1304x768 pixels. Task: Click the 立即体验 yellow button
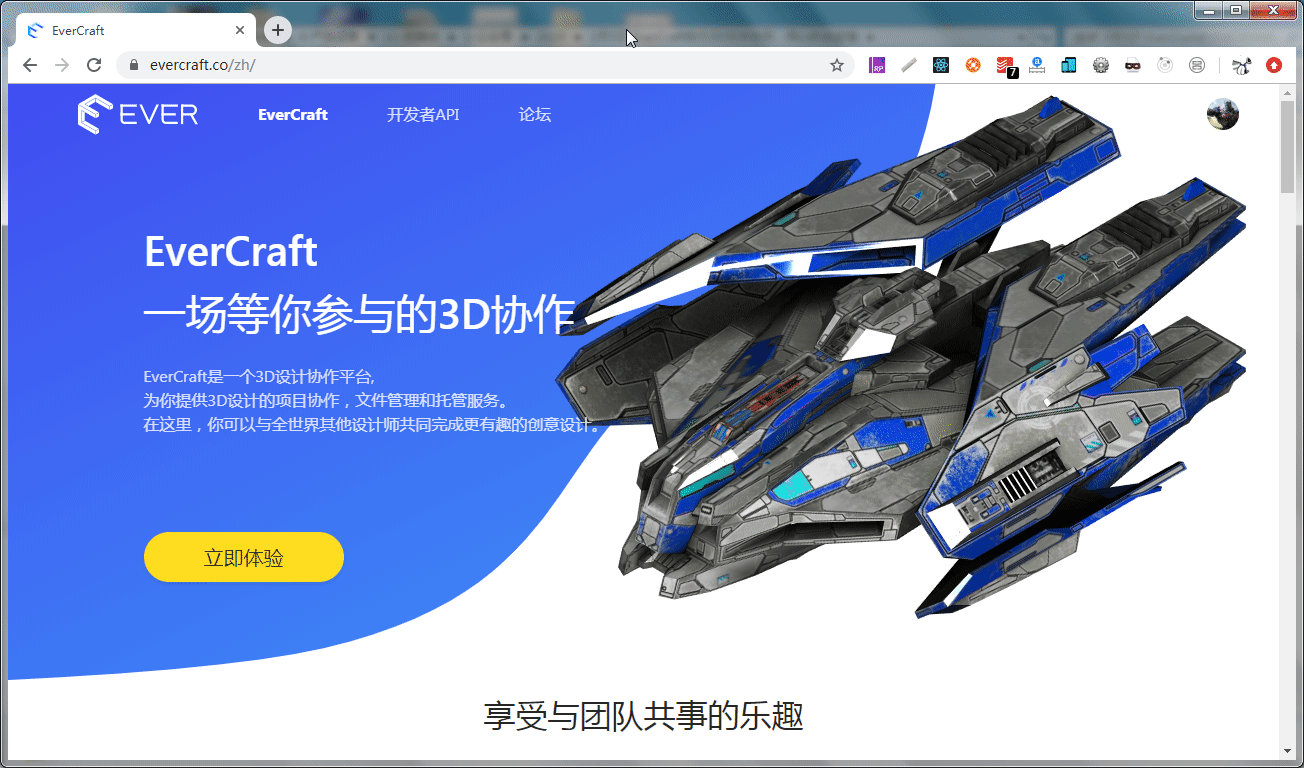click(243, 556)
